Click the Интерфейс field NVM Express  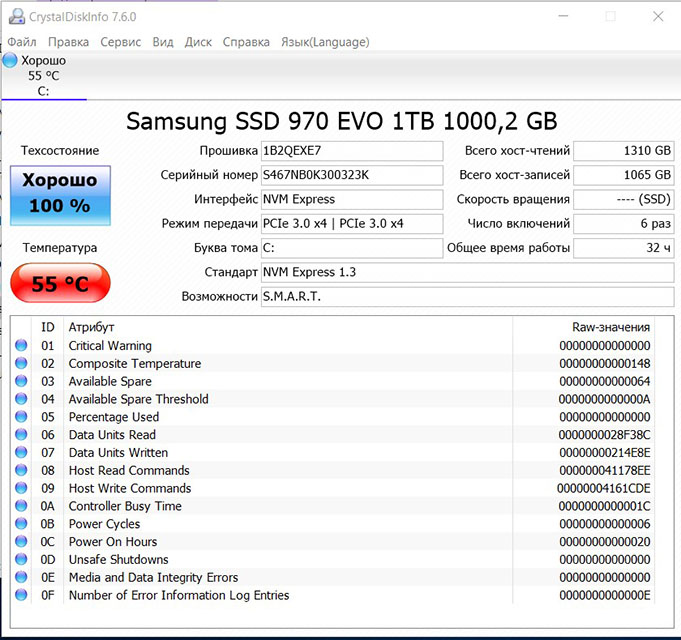(x=352, y=199)
